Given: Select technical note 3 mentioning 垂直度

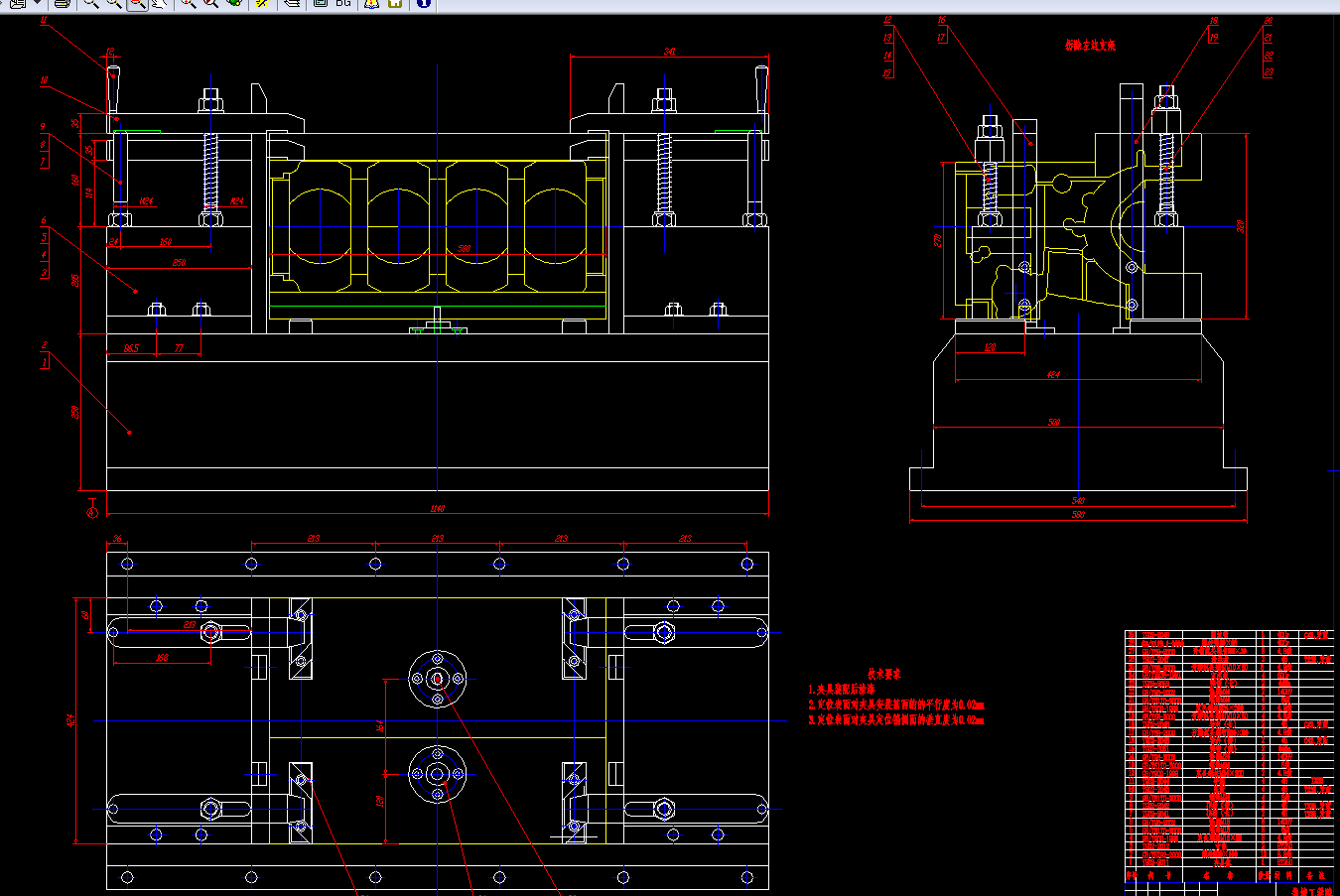Looking at the screenshot, I should (x=895, y=719).
